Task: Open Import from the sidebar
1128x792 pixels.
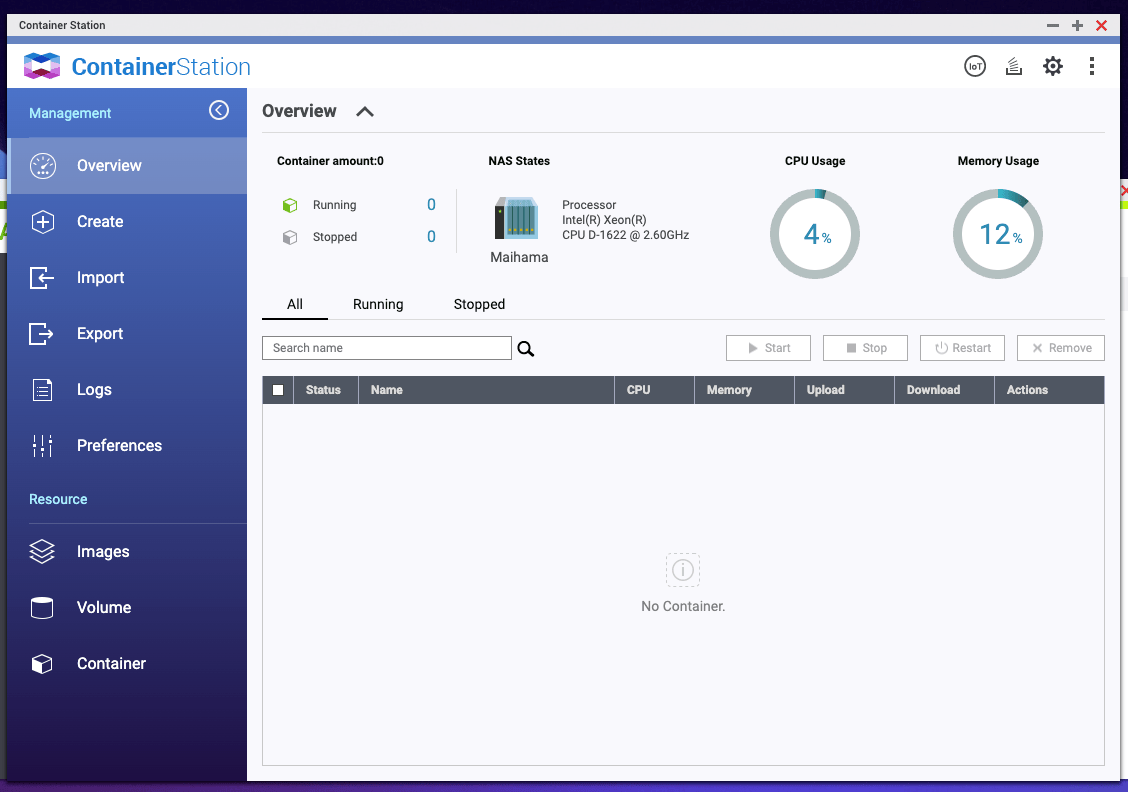Action: click(x=100, y=278)
